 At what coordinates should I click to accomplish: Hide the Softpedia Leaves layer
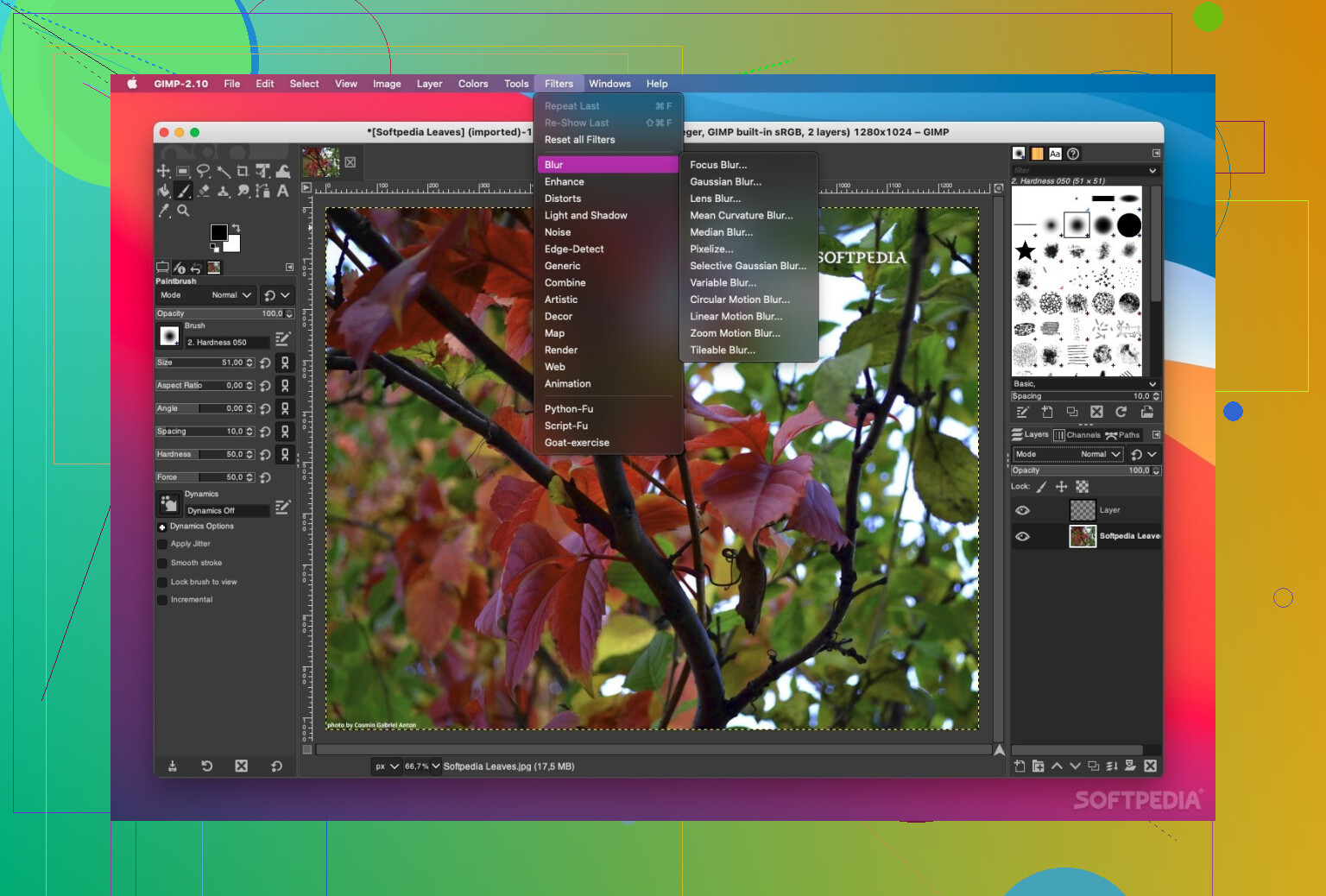click(x=1023, y=536)
